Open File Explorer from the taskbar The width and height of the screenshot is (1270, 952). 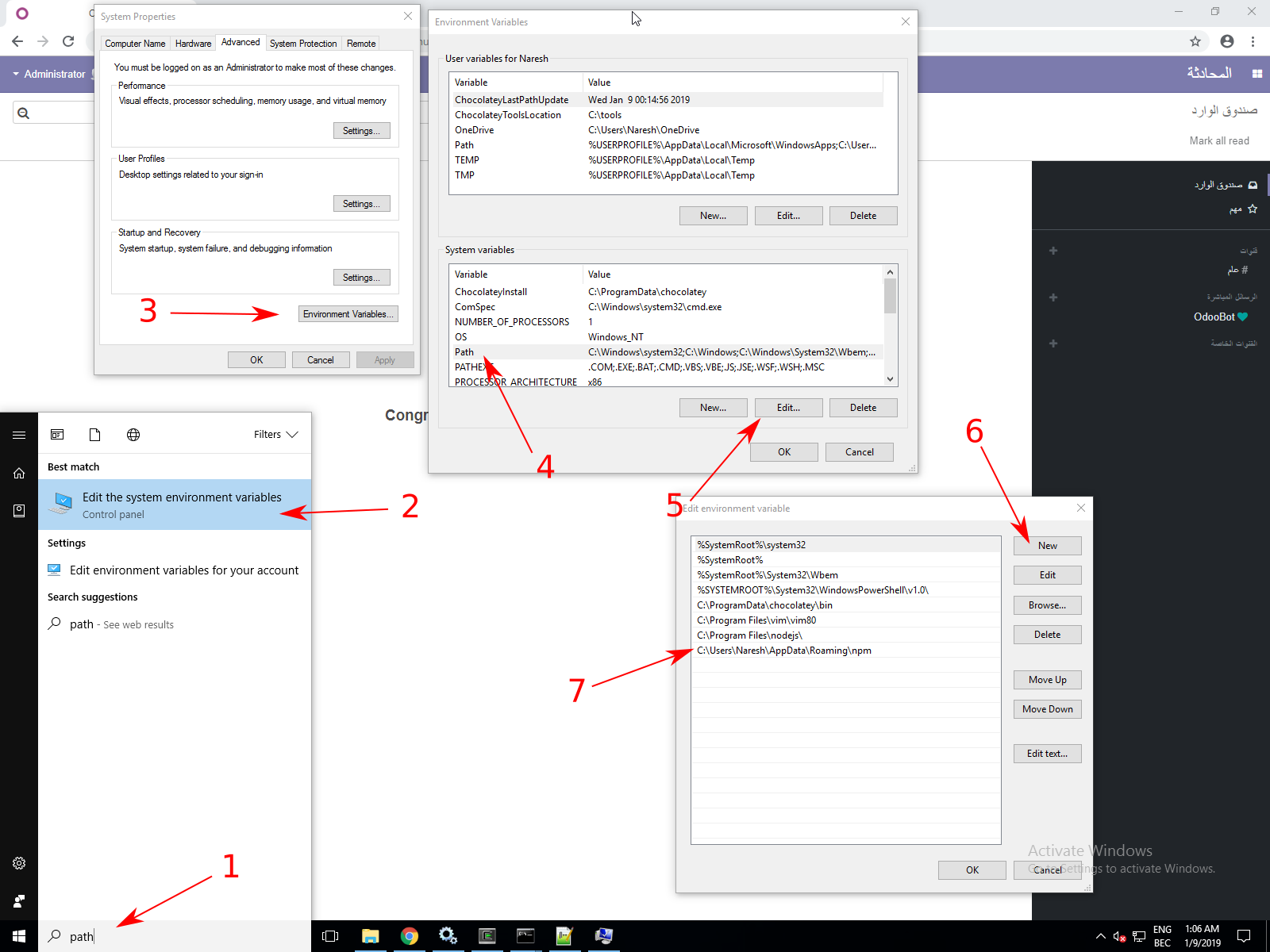click(370, 936)
